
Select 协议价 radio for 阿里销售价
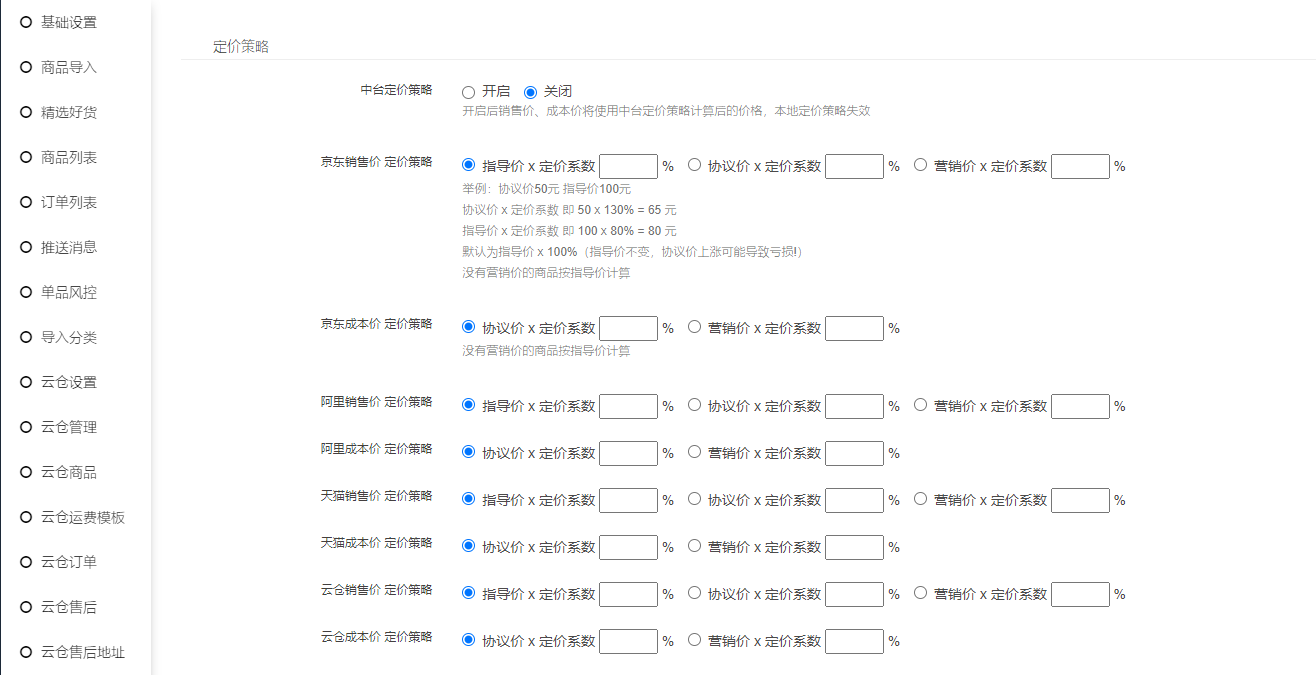tap(694, 405)
